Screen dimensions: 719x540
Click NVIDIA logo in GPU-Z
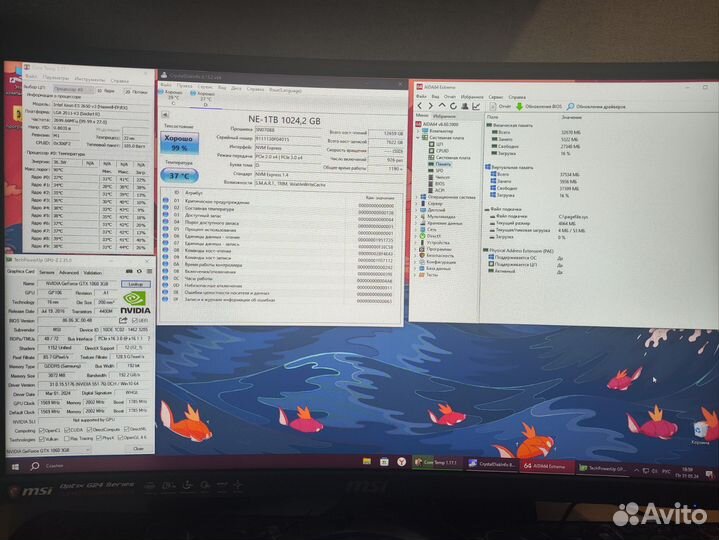pos(135,303)
